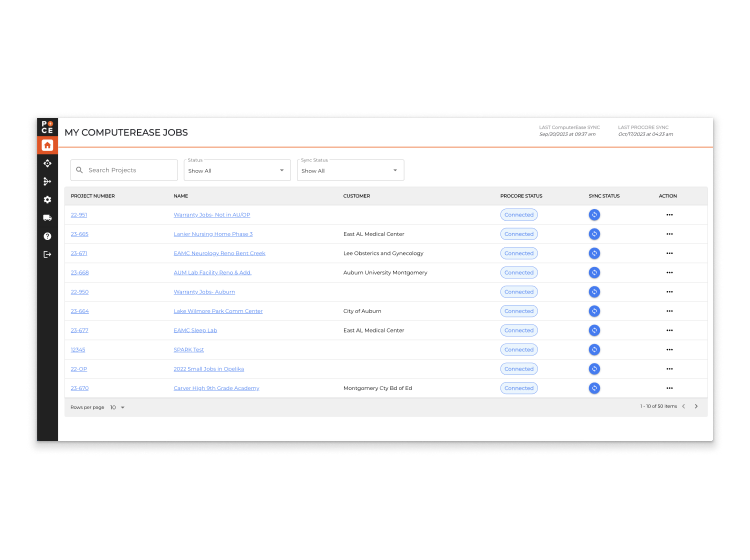750x560 pixels.
Task: Click sync icon for EAMC Neurology Reno Bent Creek
Action: (594, 253)
